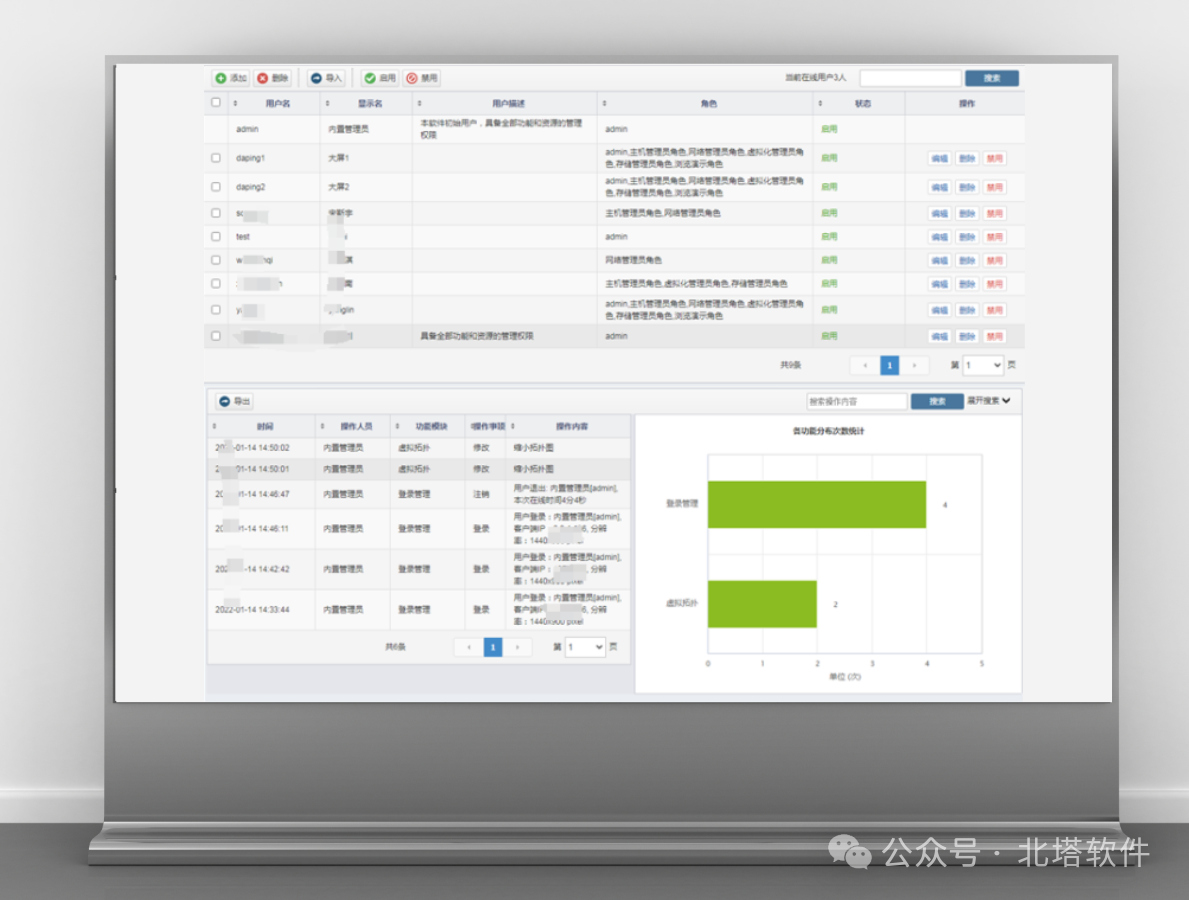This screenshot has width=1189, height=900.
Task: Click the green 启用 (Enable) toolbar icon
Action: [370, 78]
